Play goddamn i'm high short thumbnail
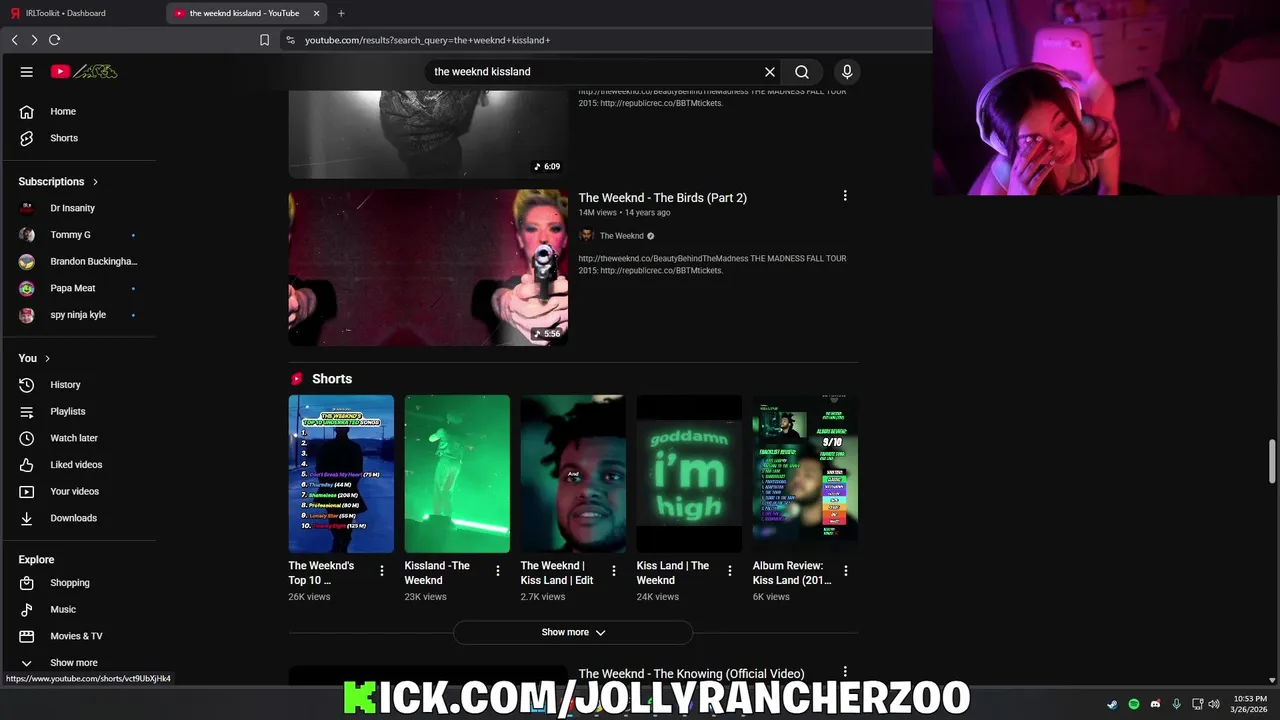This screenshot has height=720, width=1280. coord(689,474)
